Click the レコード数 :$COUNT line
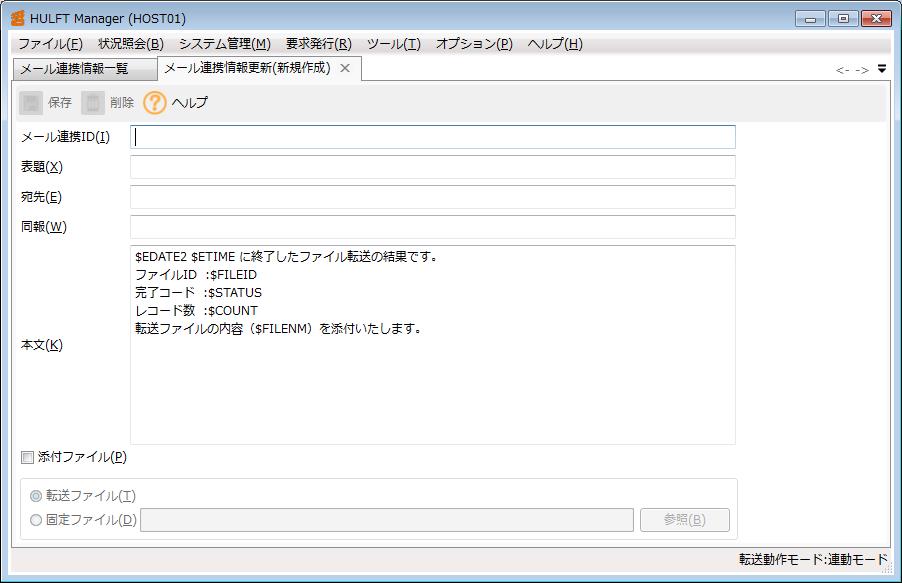902x583 pixels. tap(197, 310)
